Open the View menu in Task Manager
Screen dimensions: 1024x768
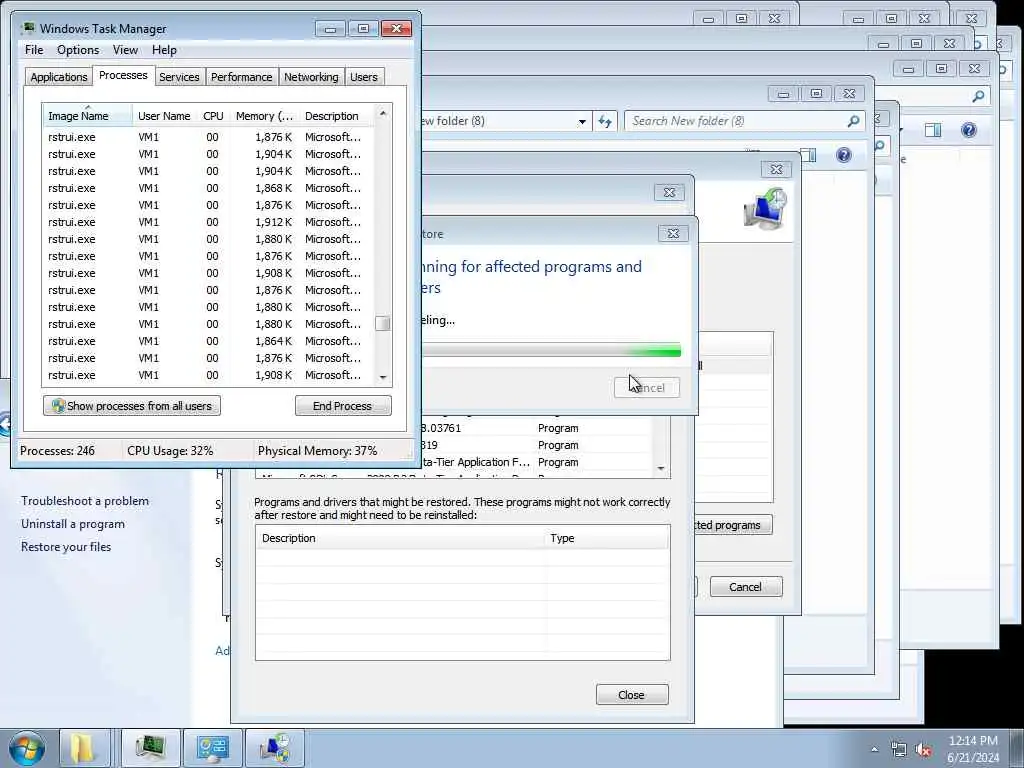click(x=125, y=50)
